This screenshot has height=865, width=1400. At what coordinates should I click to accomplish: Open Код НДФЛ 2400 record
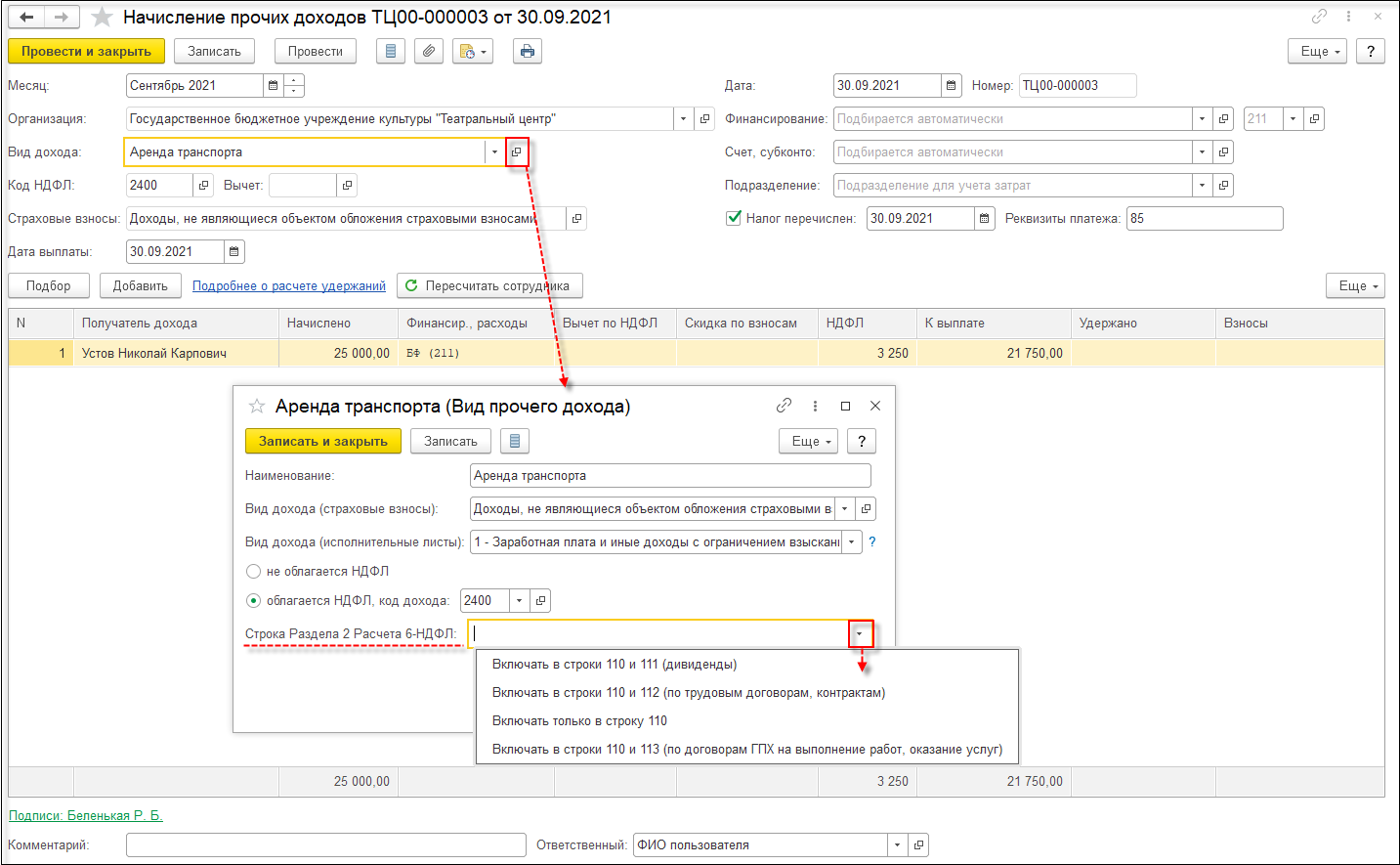click(x=203, y=186)
